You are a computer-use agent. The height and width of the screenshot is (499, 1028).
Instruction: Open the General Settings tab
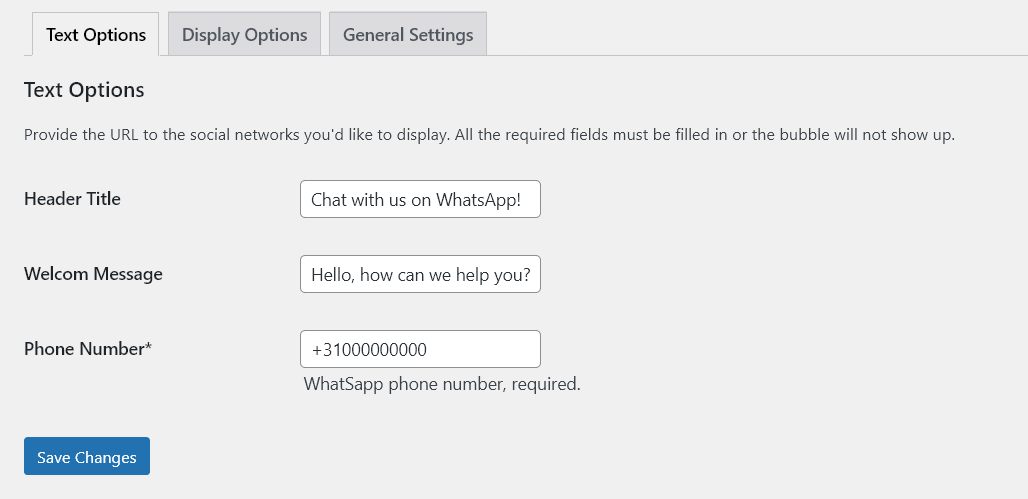click(x=408, y=35)
